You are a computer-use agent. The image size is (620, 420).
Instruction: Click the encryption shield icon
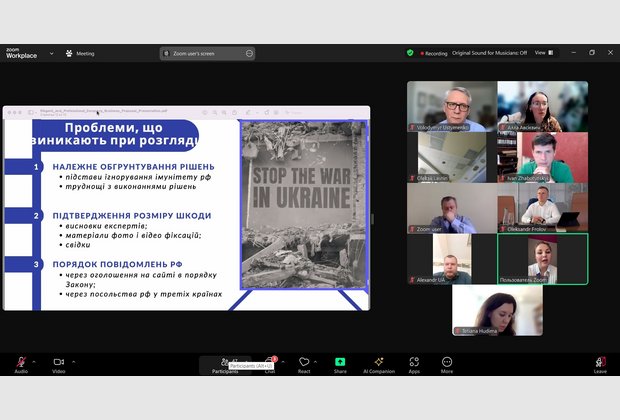410,53
